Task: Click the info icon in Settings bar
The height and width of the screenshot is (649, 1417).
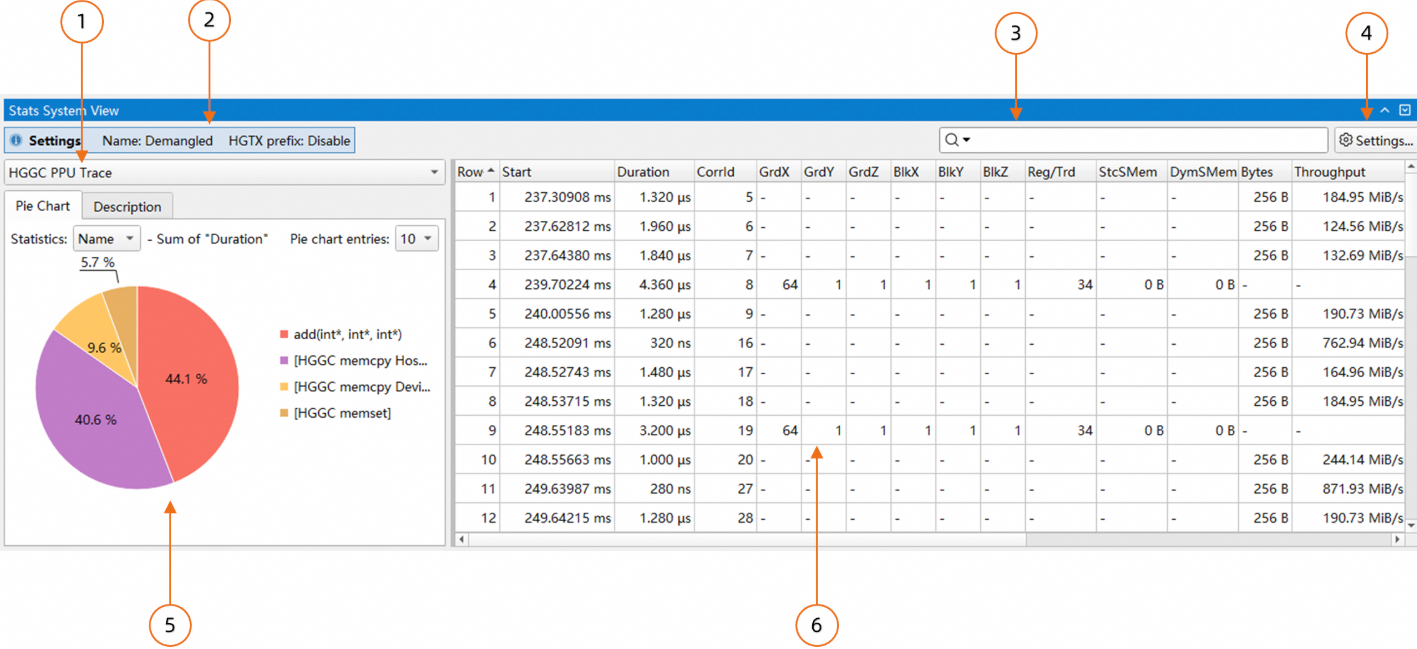Action: 16,141
